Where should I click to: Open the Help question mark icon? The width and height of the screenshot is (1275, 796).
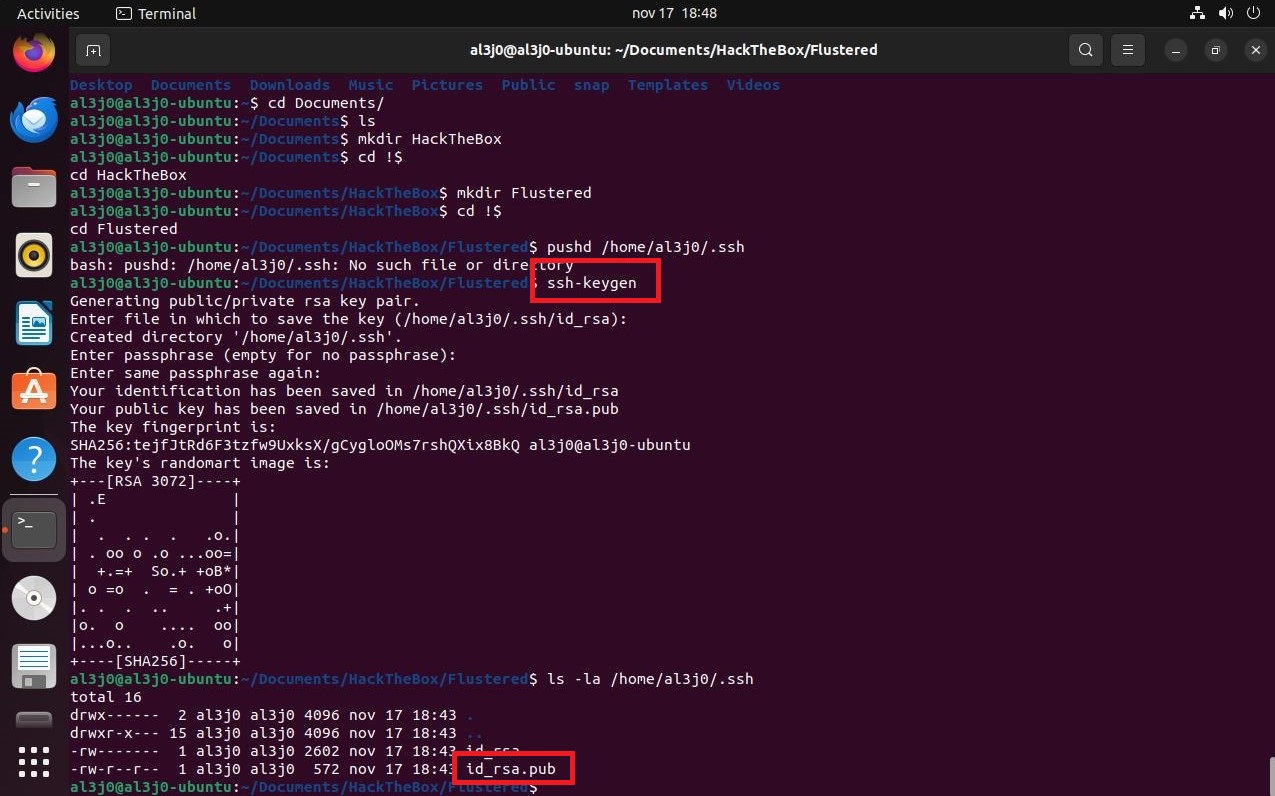(34, 459)
